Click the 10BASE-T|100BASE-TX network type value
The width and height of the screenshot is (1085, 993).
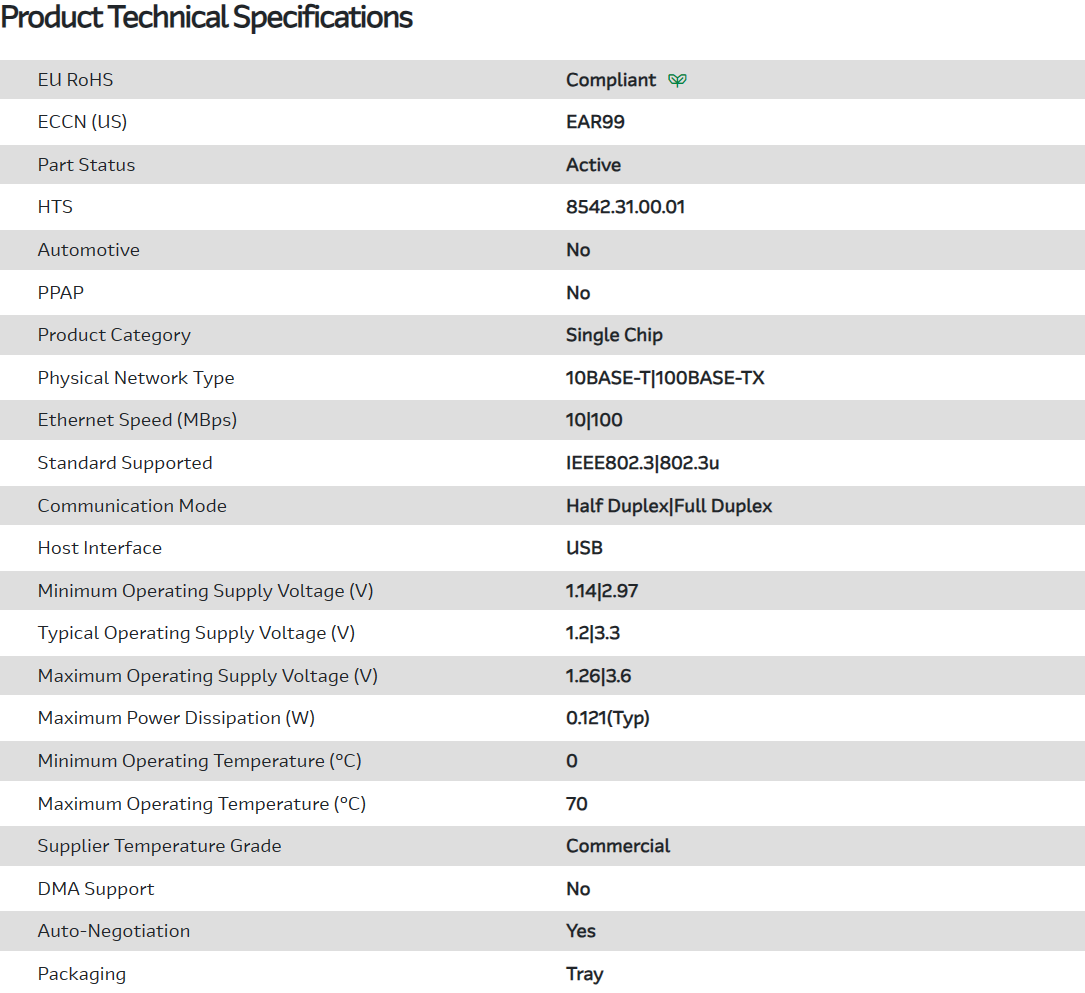[665, 378]
